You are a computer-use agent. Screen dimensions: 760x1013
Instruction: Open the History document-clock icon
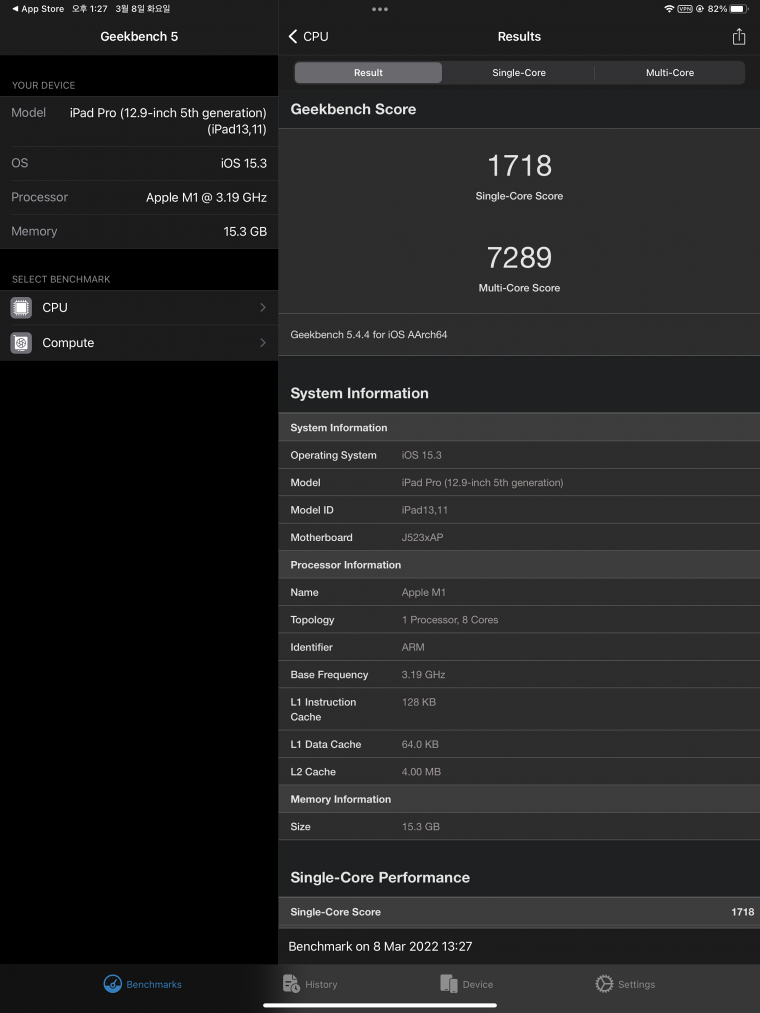tap(291, 984)
